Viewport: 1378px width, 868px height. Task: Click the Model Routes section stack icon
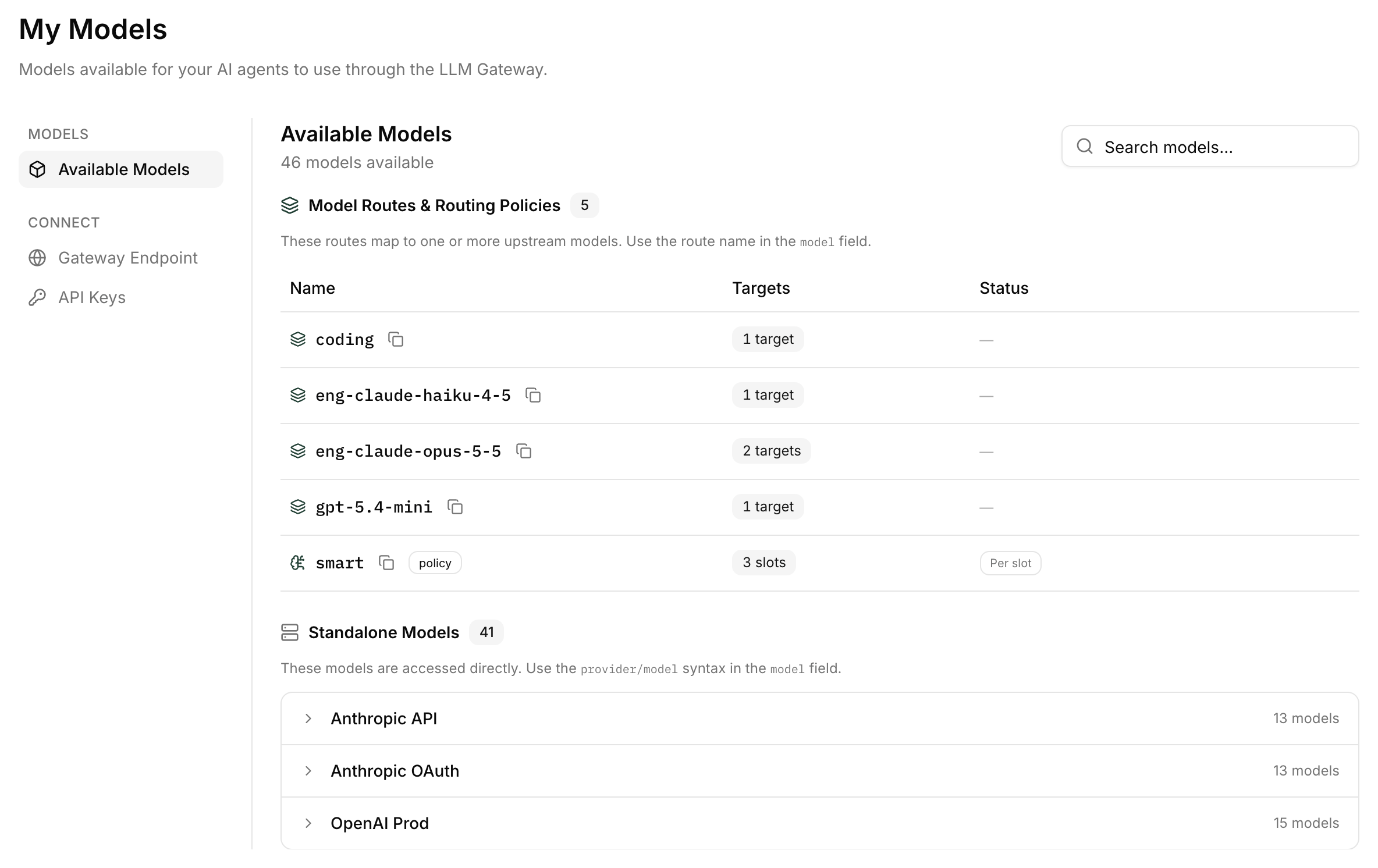(290, 205)
